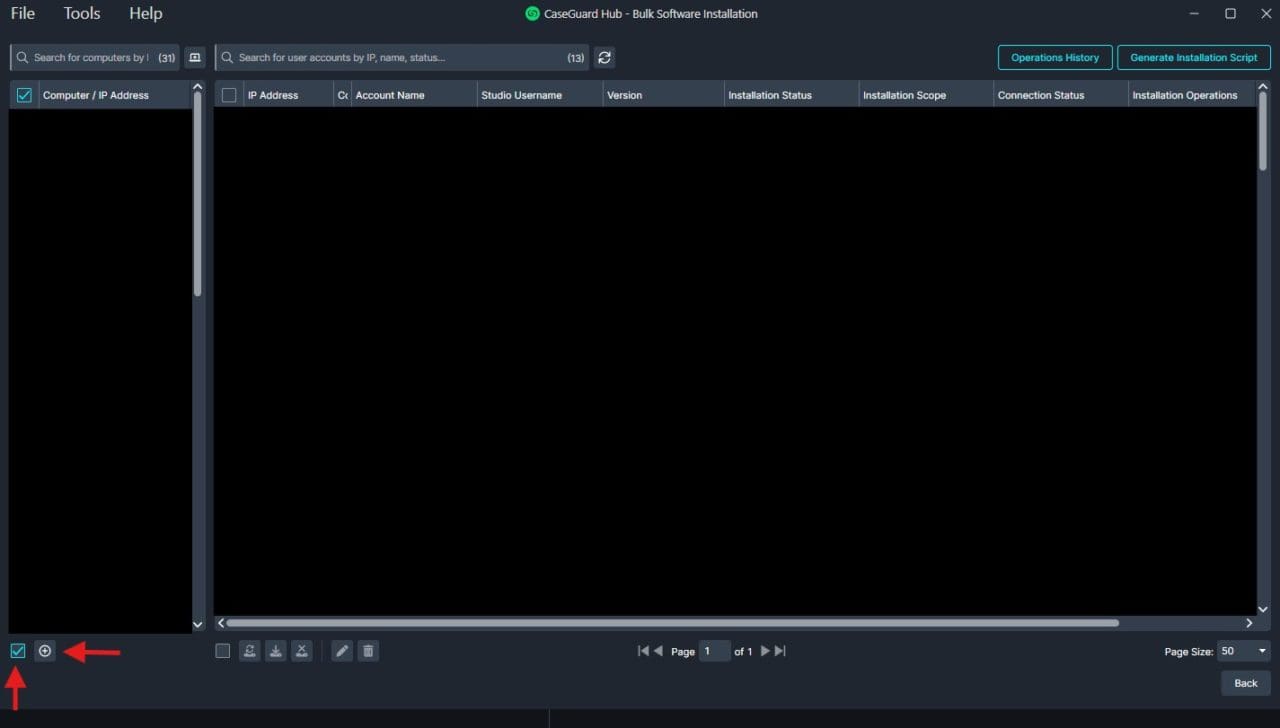This screenshot has height=728, width=1280.
Task: Click the update installation icon in bottom toolbar
Action: (x=250, y=651)
